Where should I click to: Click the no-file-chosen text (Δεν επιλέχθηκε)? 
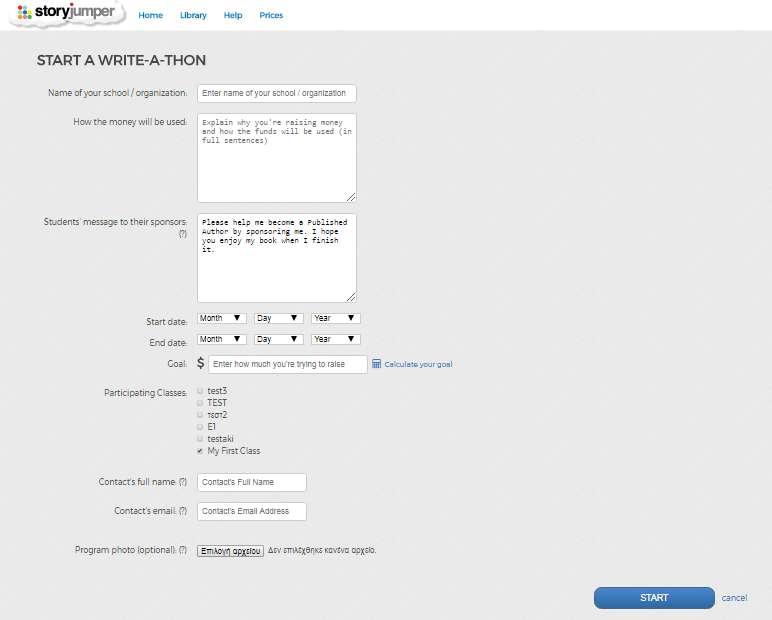tap(322, 550)
